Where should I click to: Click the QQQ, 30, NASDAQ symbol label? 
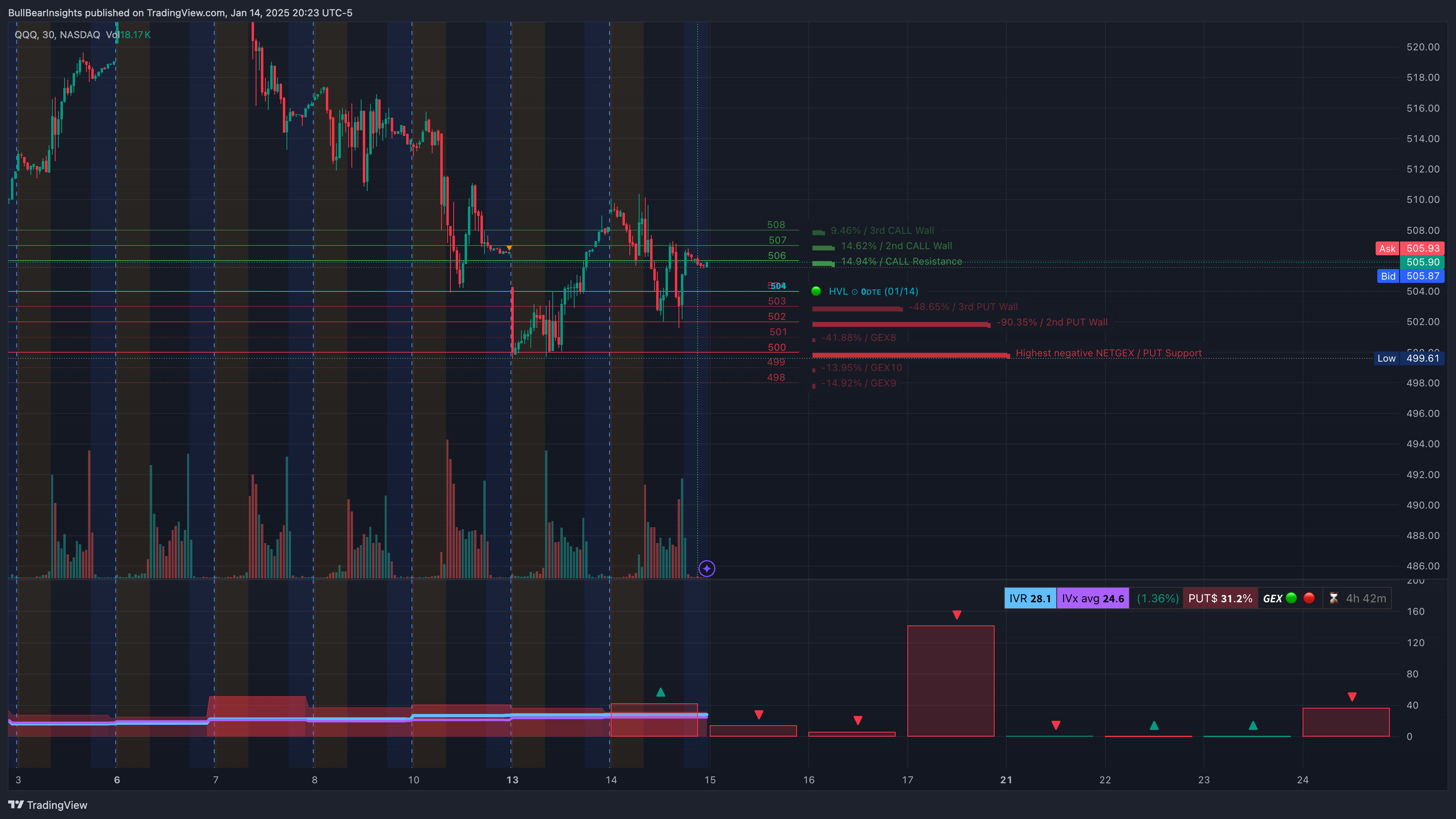(x=57, y=34)
